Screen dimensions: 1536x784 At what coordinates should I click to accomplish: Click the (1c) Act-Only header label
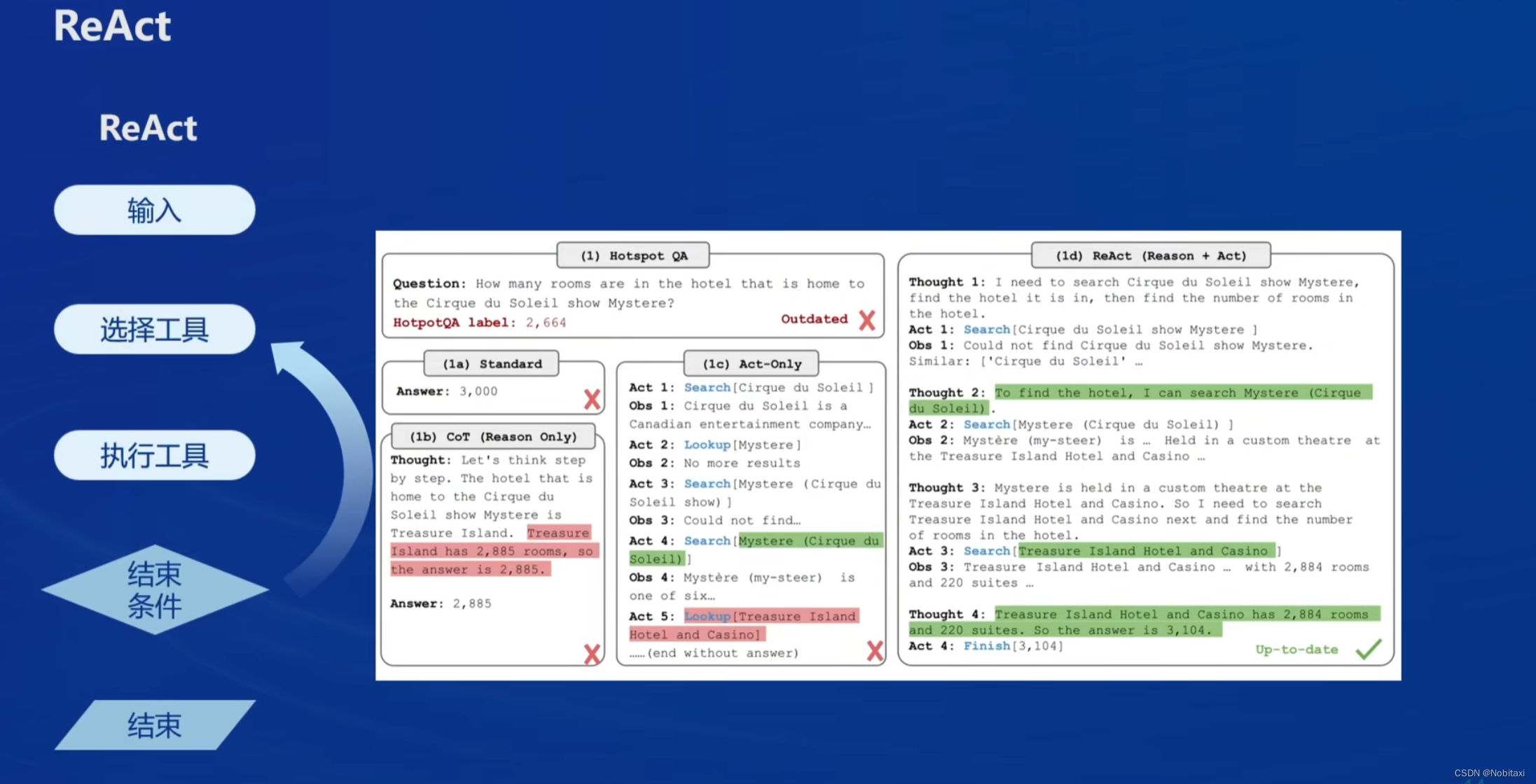(752, 364)
